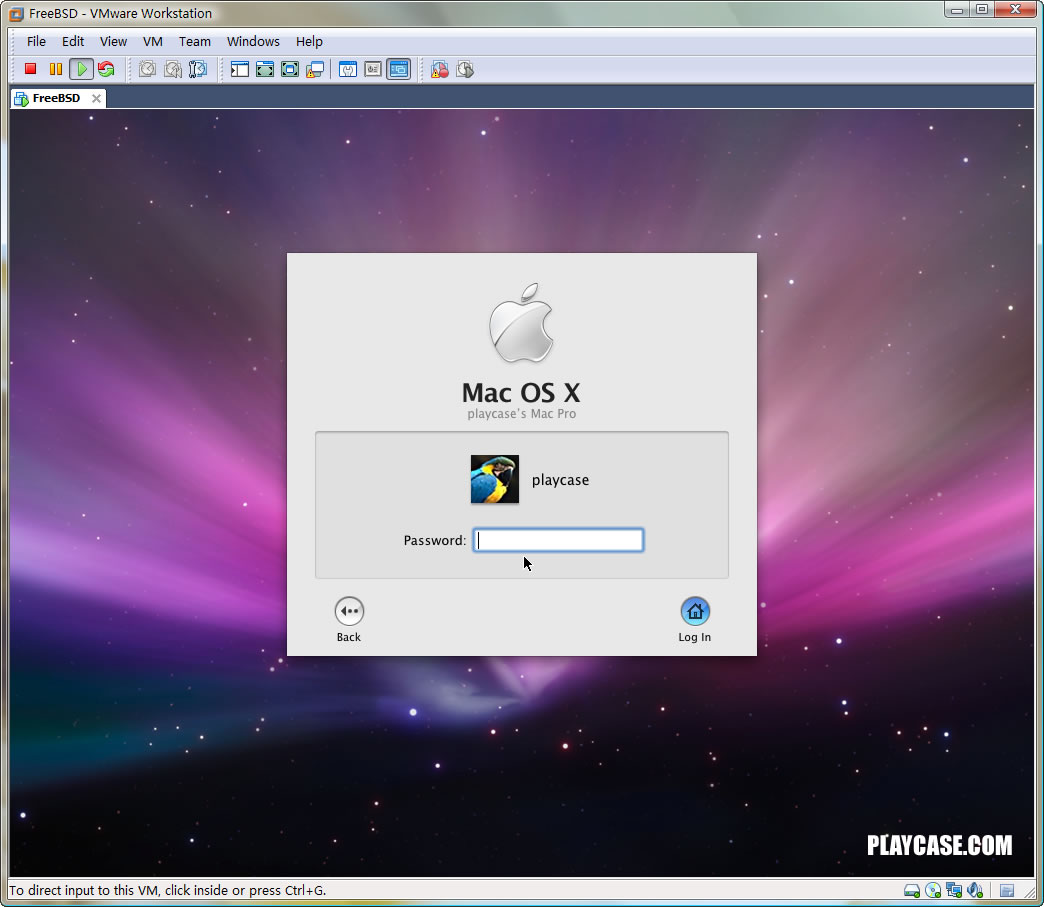Screen dimensions: 1044x907
Task: Toggle the sidebar view toolbar button
Action: point(239,69)
